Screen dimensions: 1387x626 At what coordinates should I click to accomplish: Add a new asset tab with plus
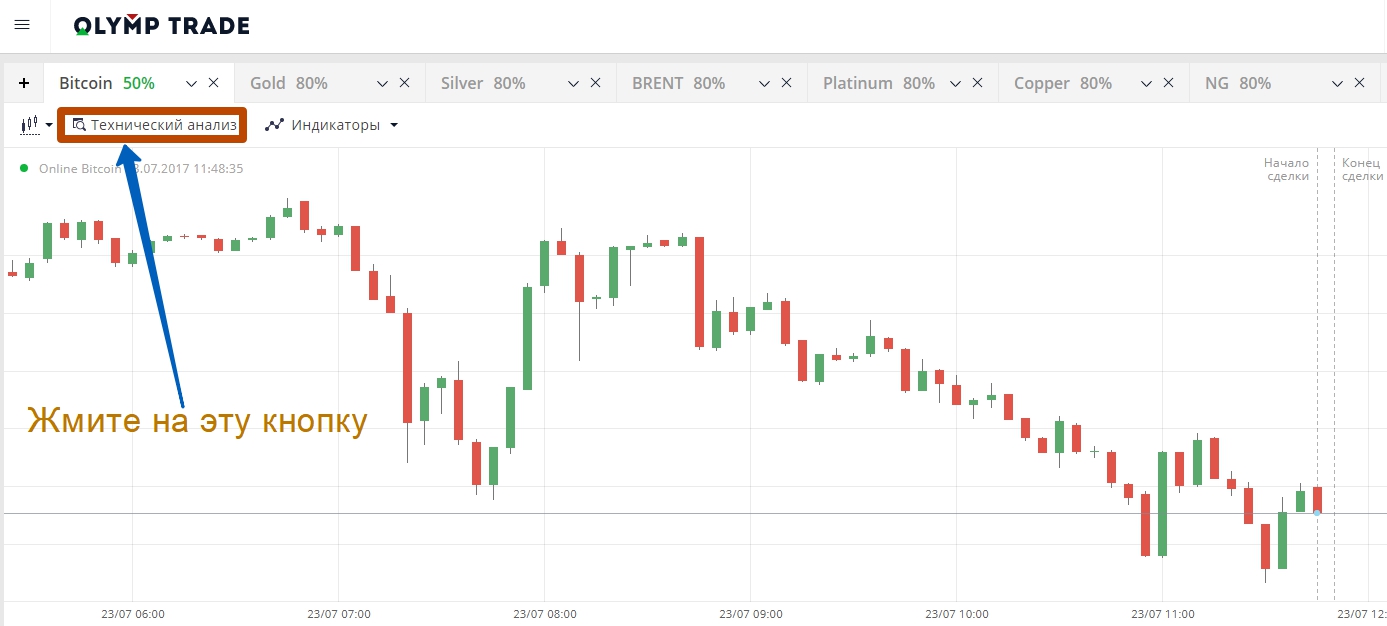coord(24,83)
